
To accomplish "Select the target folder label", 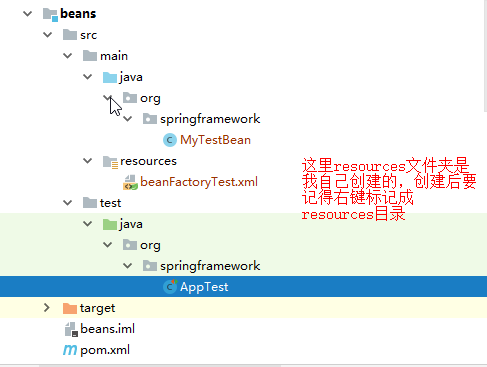I will pos(97,308).
